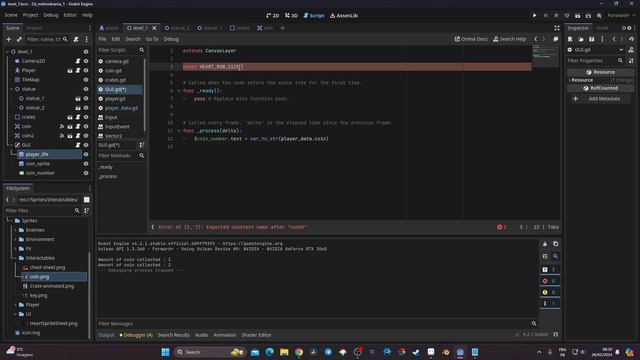The width and height of the screenshot is (640, 360).
Task: Switch to the Debugger bottom panel tab
Action: (136, 335)
